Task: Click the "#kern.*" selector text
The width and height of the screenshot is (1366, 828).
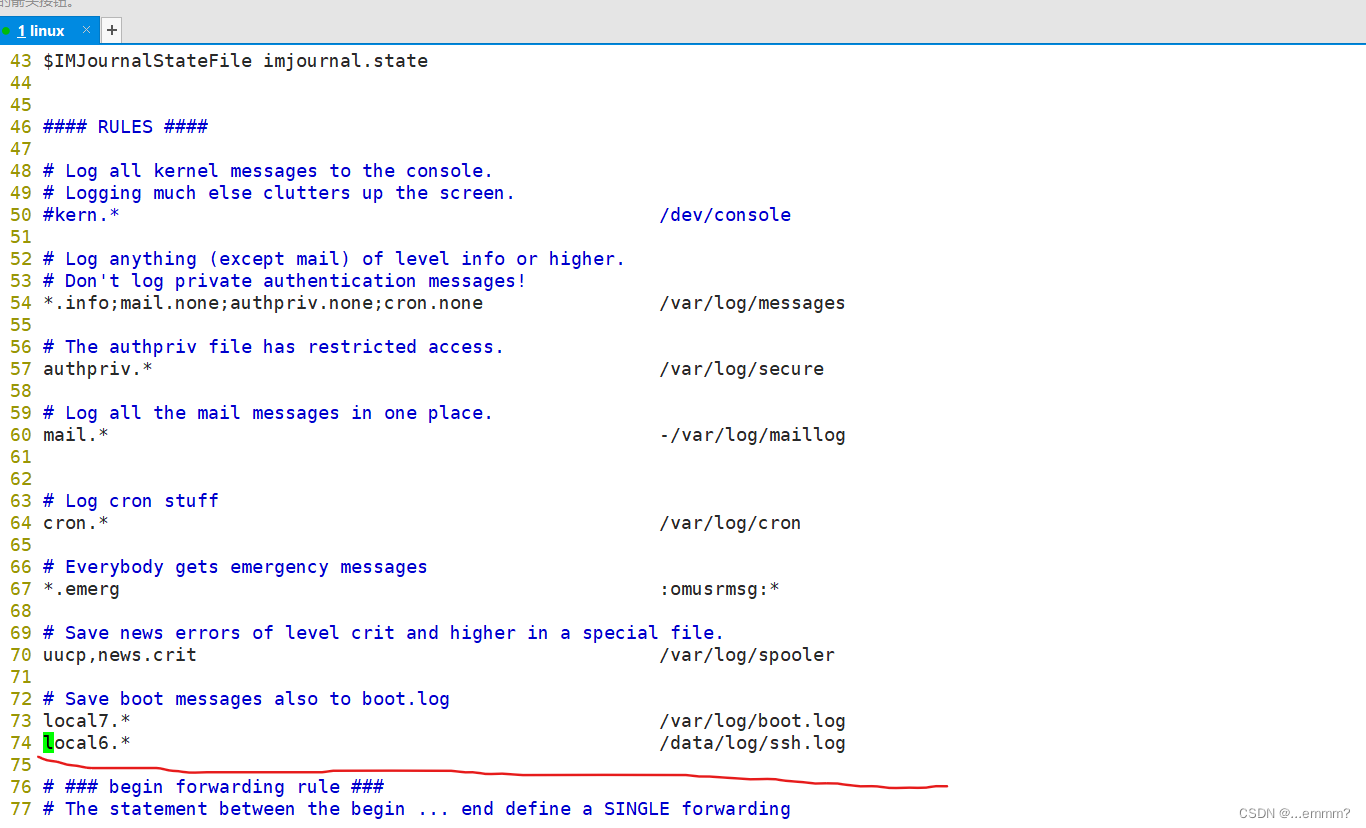Action: (x=81, y=215)
